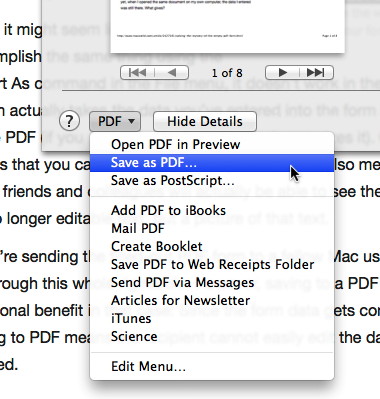The width and height of the screenshot is (380, 399).
Task: Choose iTunes from PDF menu
Action: pos(212,319)
